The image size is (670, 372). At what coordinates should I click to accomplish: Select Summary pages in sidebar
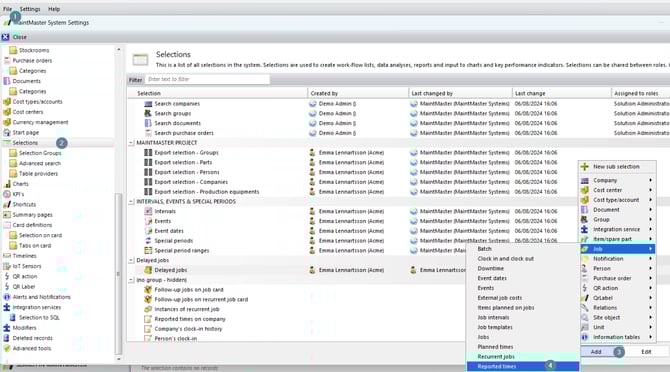[32, 215]
